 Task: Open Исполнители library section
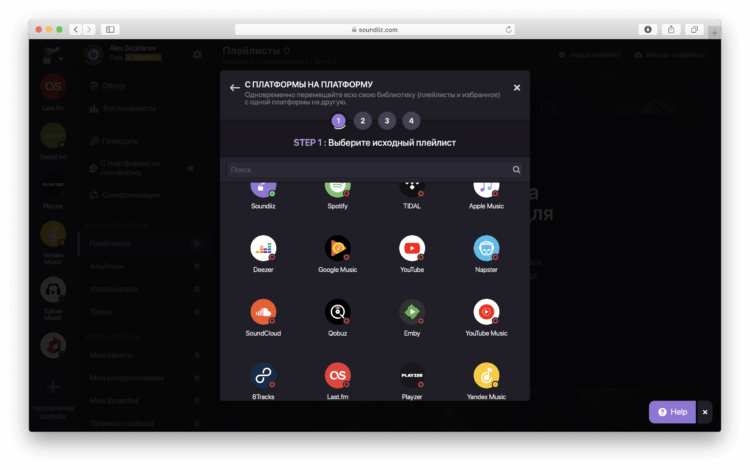click(143, 289)
